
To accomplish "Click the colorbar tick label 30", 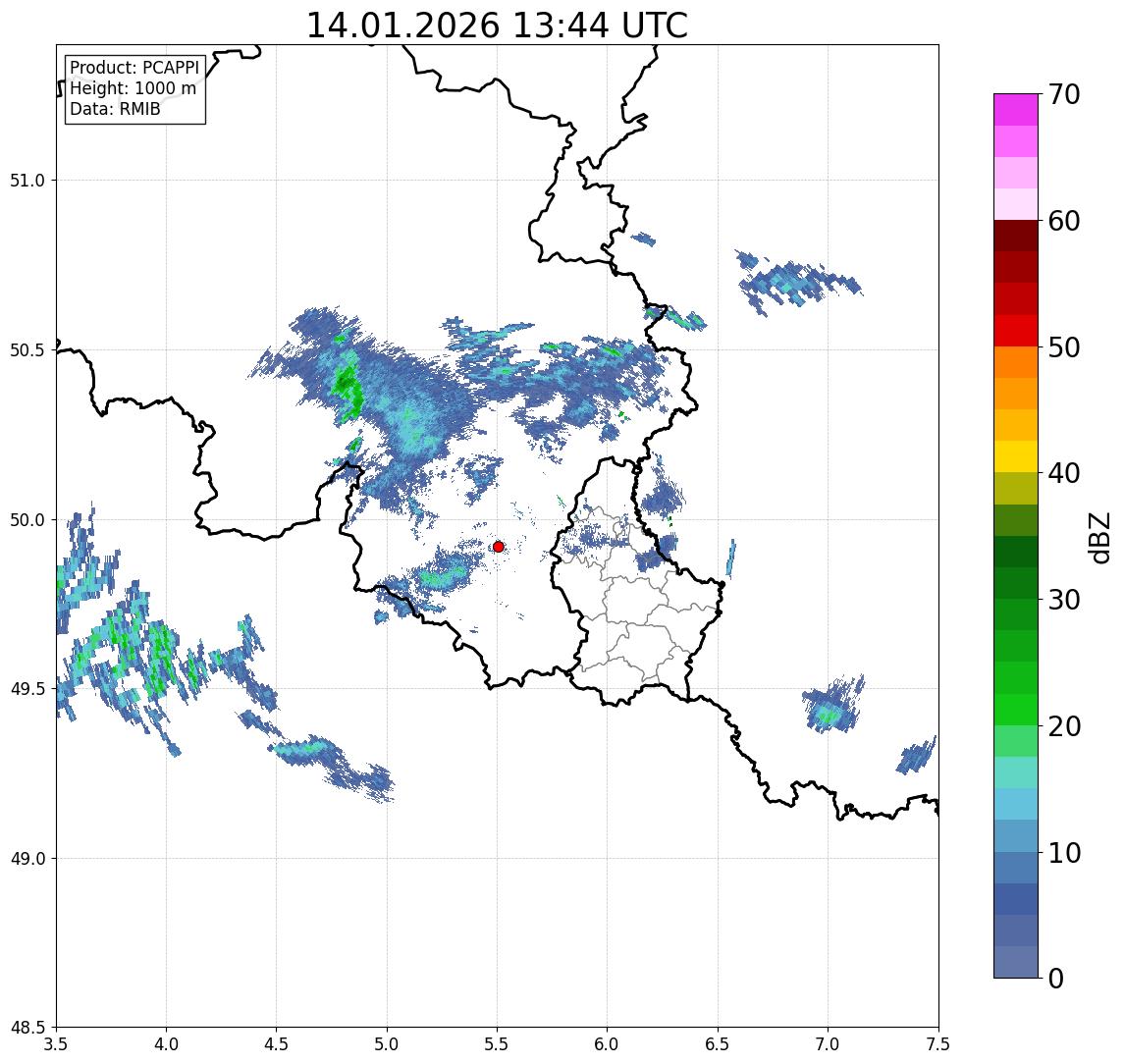I will (x=1064, y=600).
